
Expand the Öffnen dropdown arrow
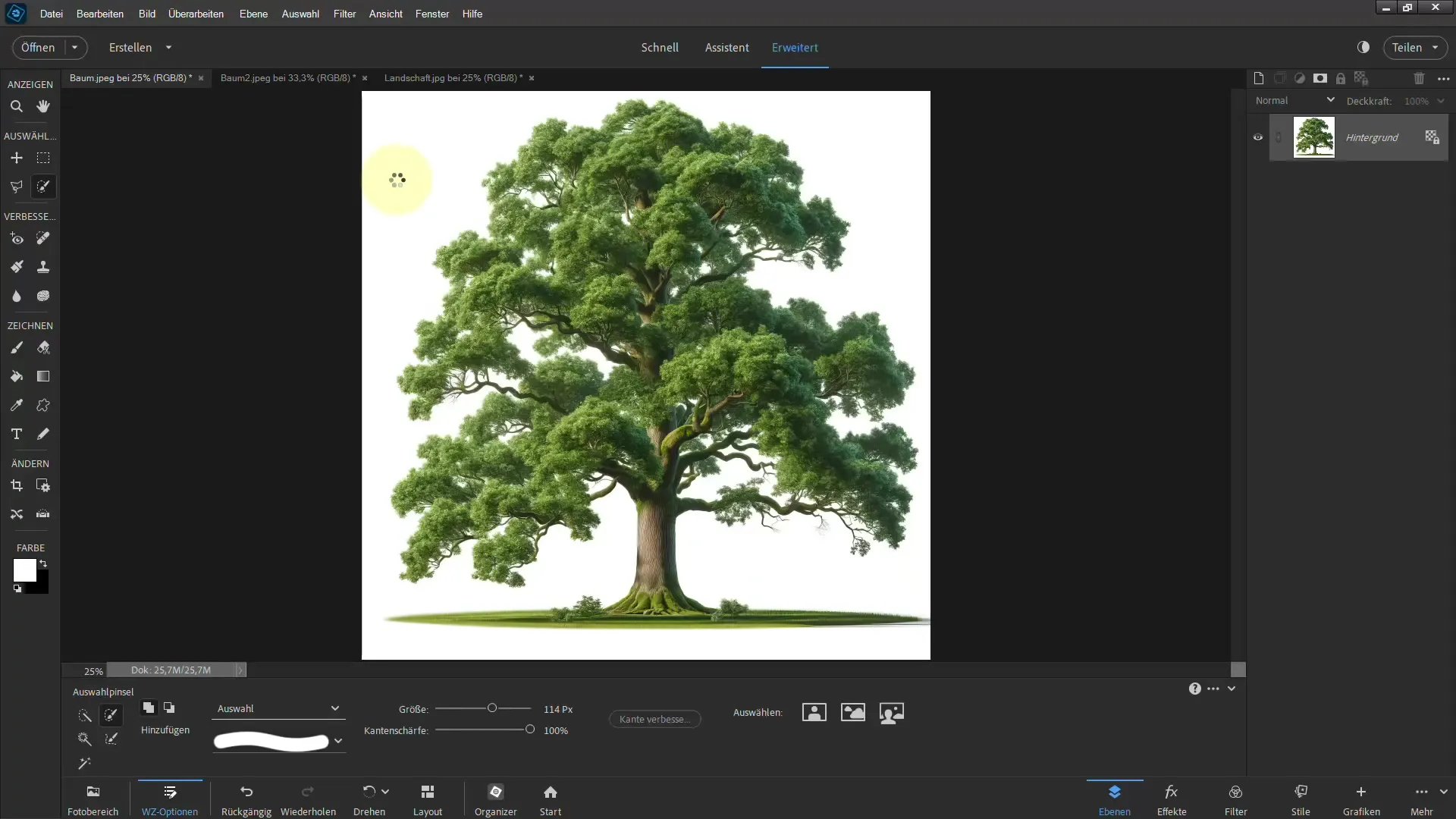click(74, 47)
